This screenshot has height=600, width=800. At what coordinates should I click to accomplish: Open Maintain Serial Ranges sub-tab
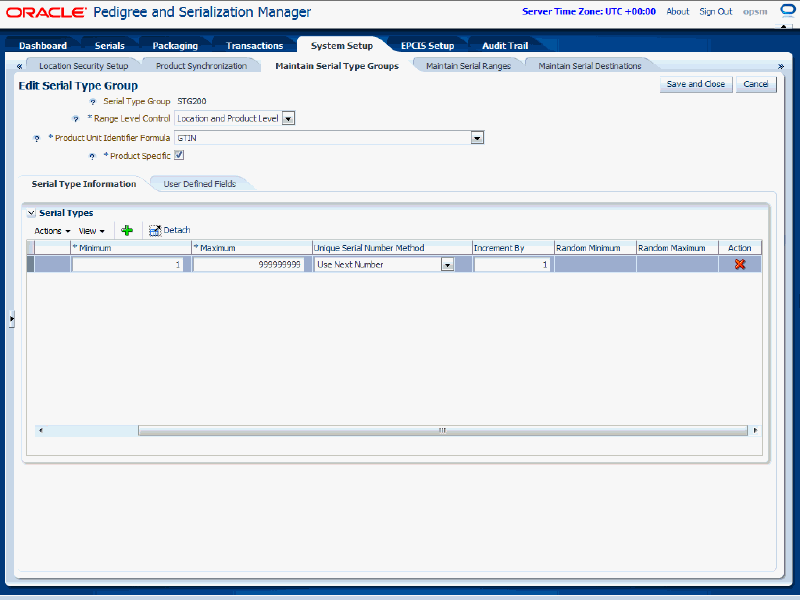468,66
